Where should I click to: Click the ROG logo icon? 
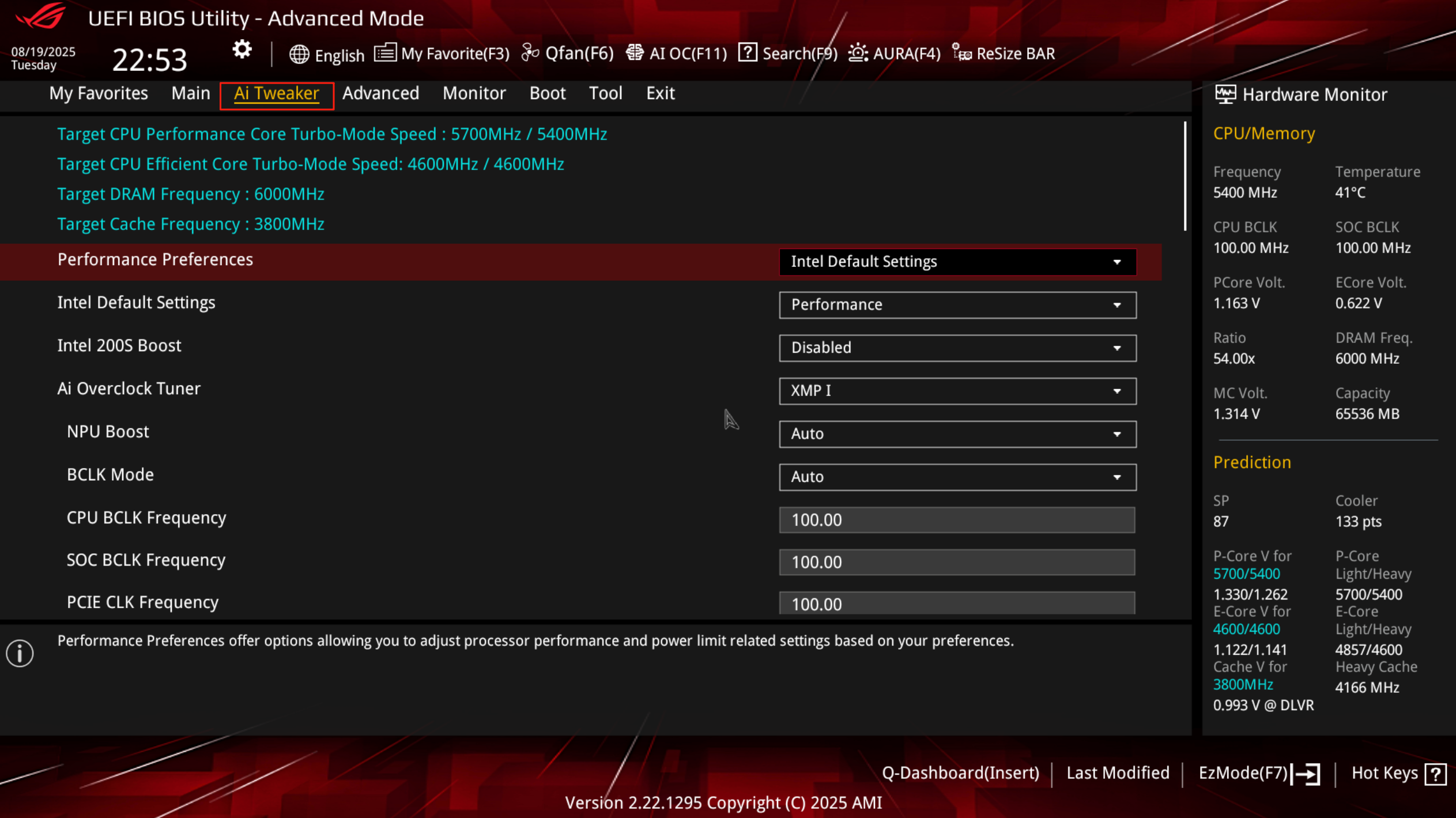pos(40,16)
